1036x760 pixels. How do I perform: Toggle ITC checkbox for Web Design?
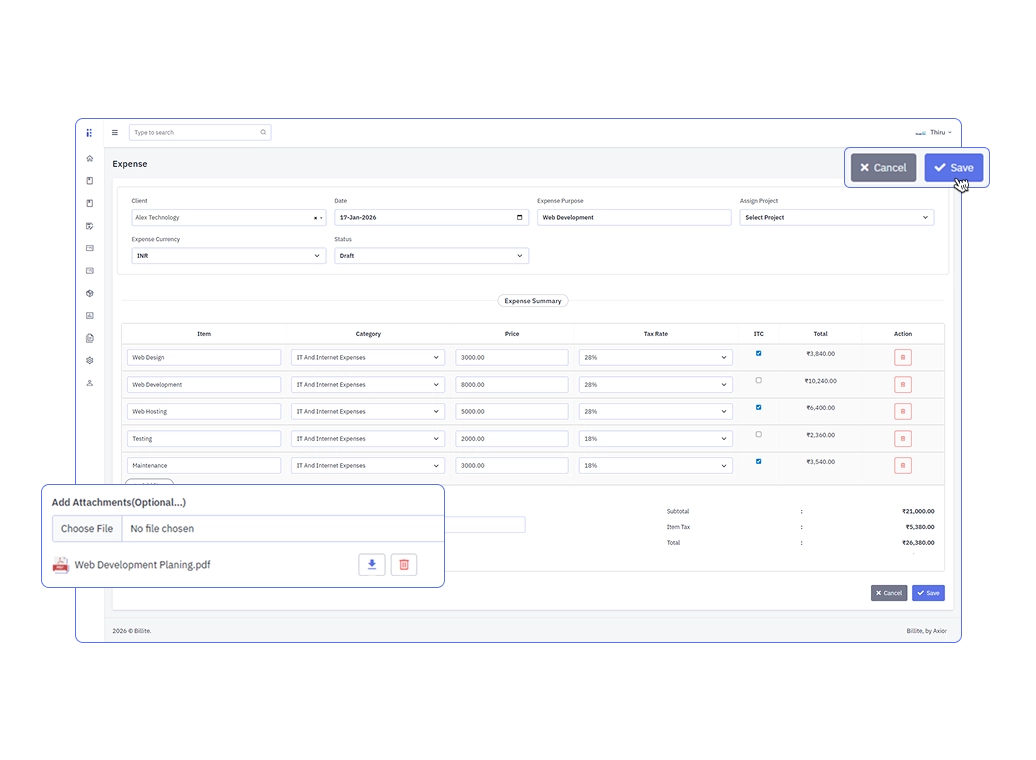(x=758, y=354)
